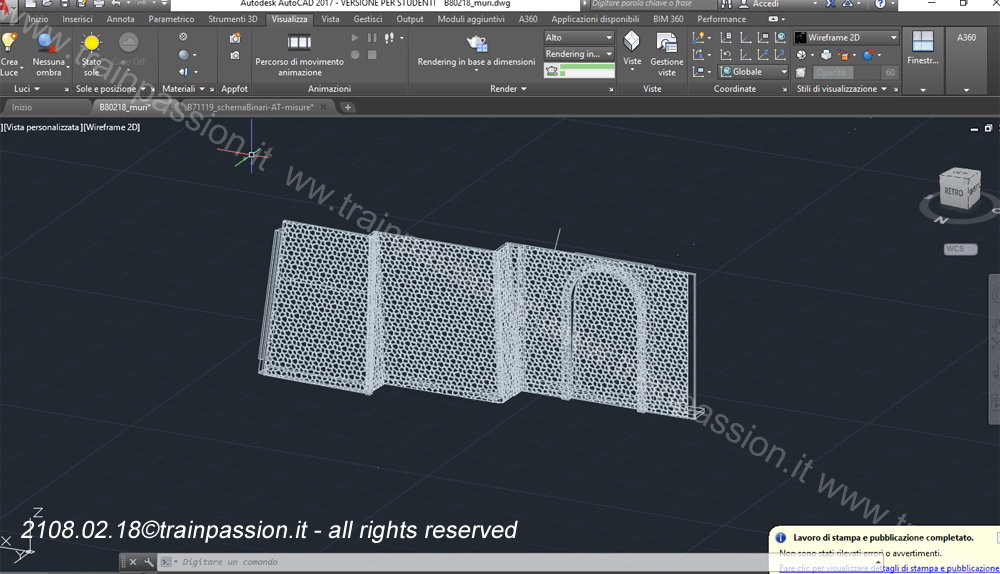1000x574 pixels.
Task: Open the Stato sole sun settings
Action: (91, 44)
